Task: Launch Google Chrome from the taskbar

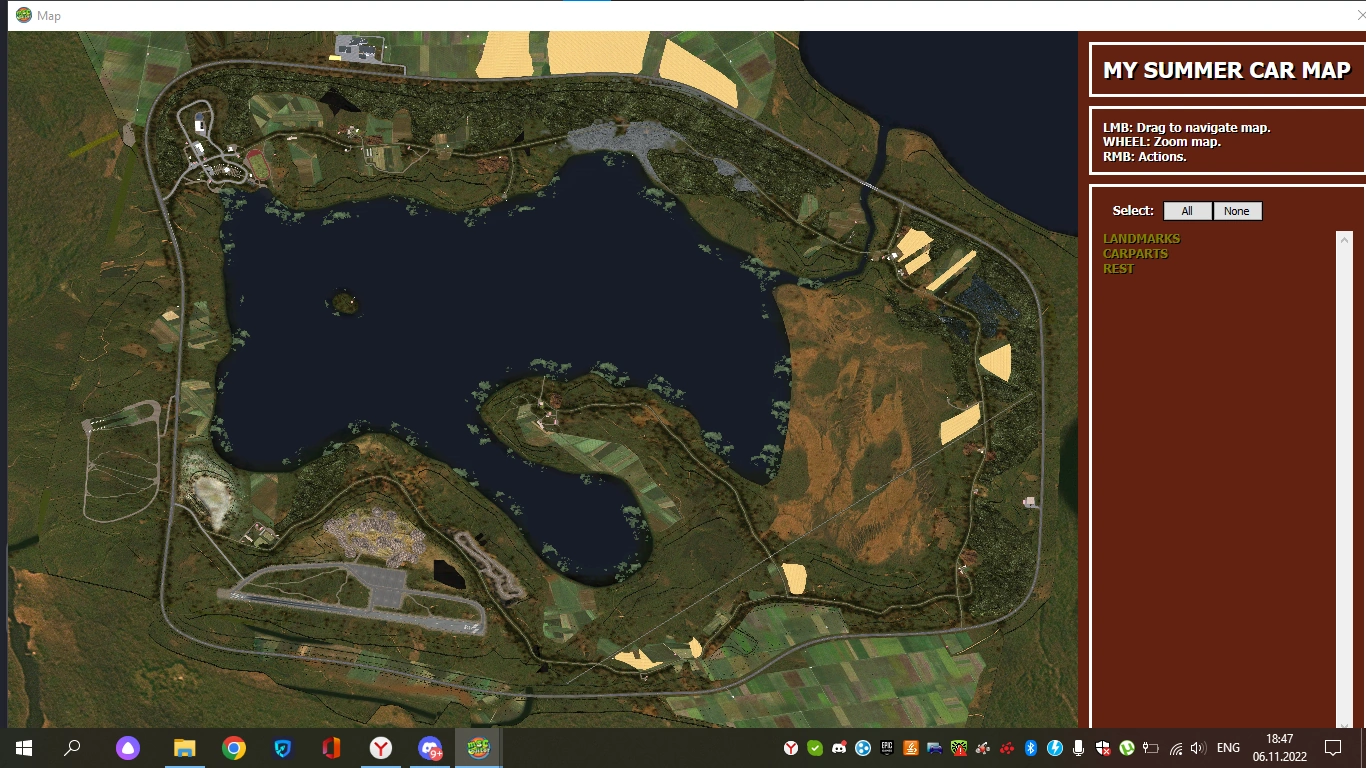Action: (234, 748)
